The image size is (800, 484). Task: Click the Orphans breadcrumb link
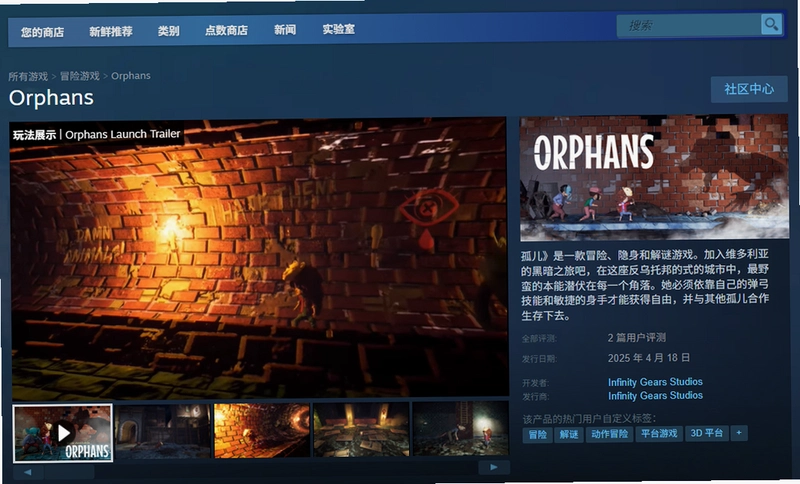(x=131, y=75)
